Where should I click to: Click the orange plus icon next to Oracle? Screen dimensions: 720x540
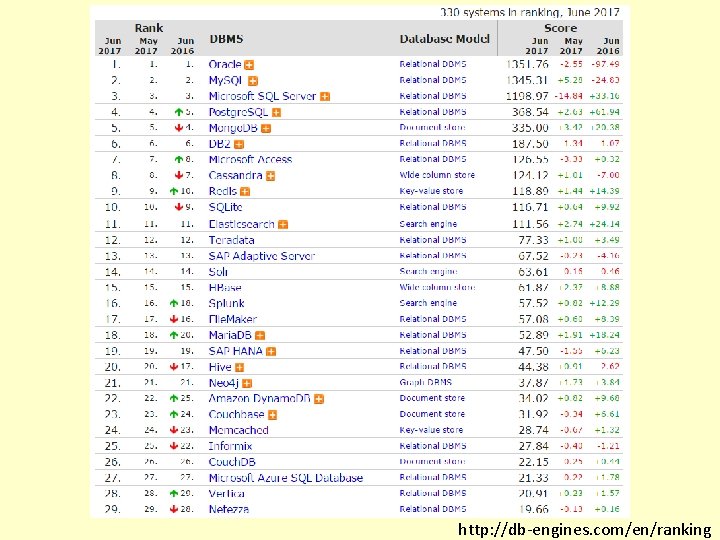(x=249, y=65)
